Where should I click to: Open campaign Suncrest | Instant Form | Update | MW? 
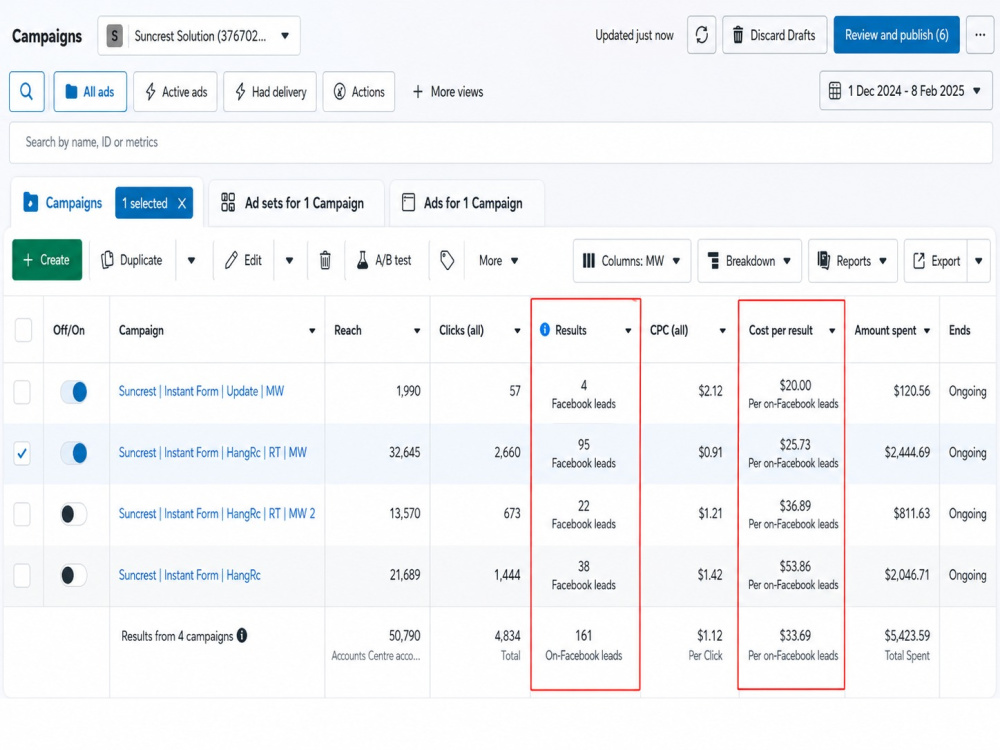click(x=201, y=391)
